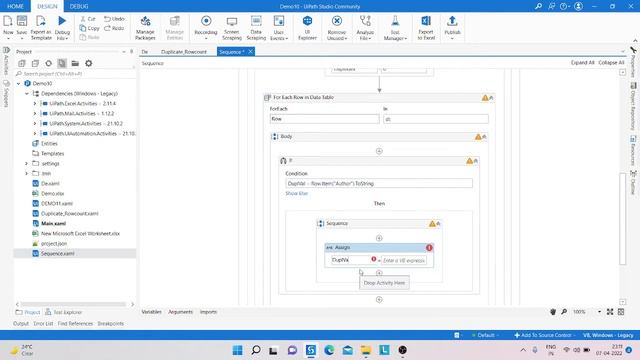Viewport: 640px width, 360px height.
Task: Collapse the Demo10 project tree node
Action: [18, 83]
